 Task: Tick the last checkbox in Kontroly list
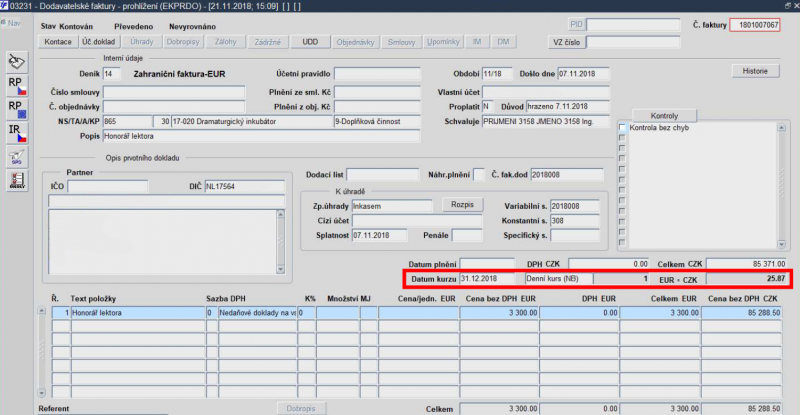tap(622, 242)
